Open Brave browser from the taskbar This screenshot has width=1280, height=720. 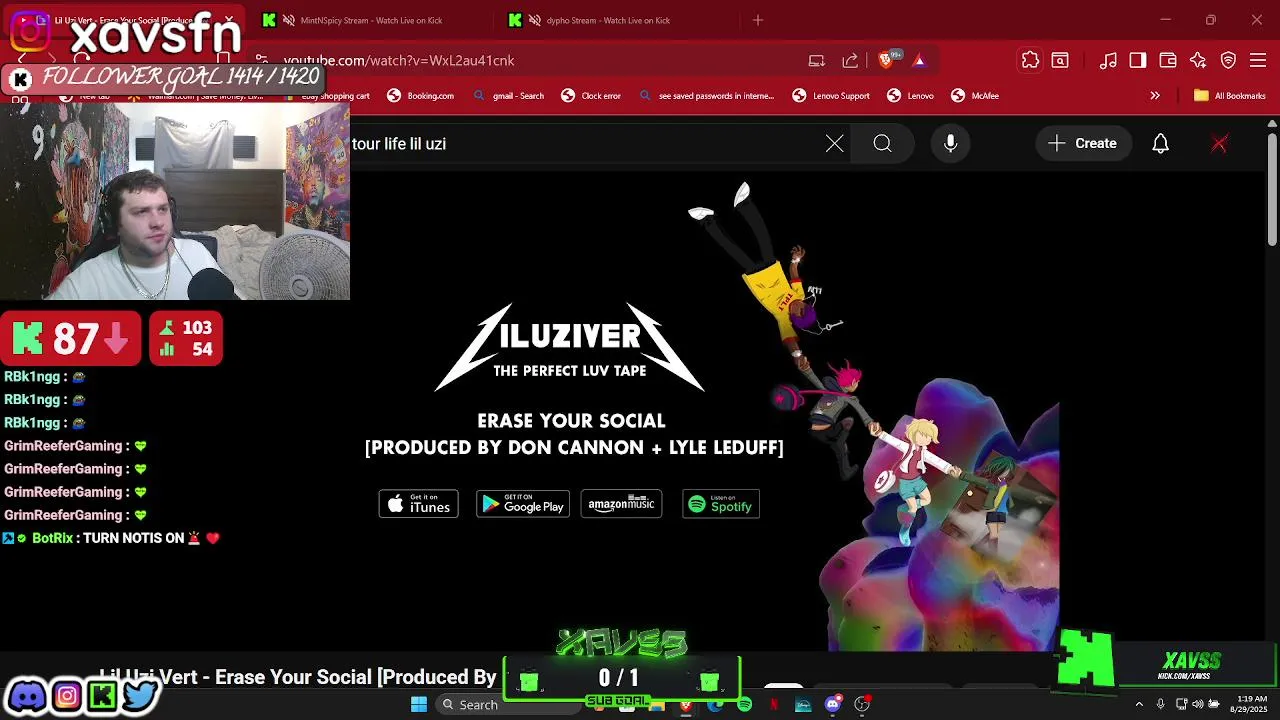[x=686, y=705]
